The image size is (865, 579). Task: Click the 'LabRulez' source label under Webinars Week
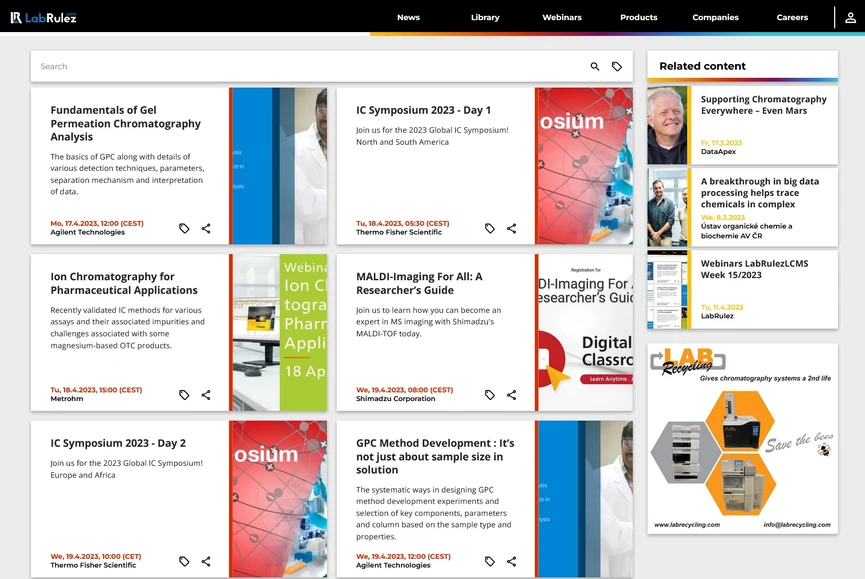click(717, 316)
